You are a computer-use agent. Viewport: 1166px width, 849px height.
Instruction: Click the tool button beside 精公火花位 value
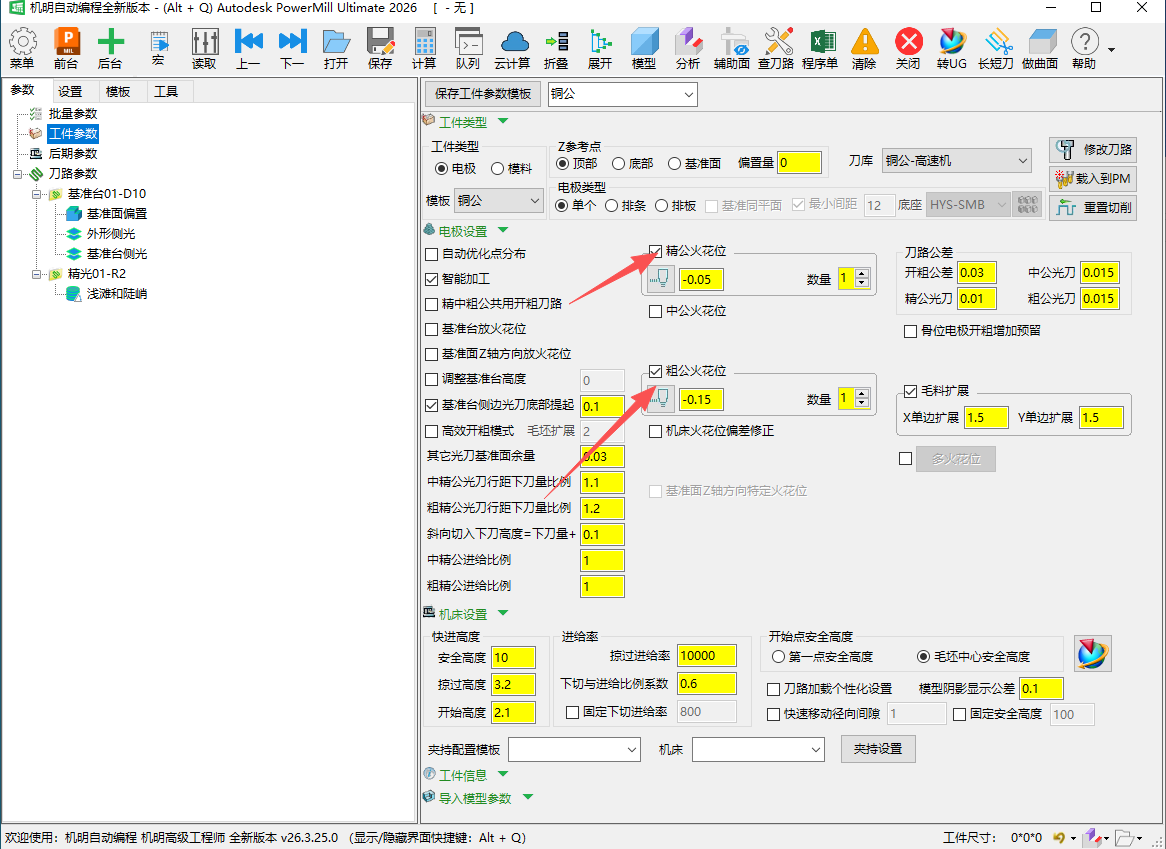coord(660,279)
